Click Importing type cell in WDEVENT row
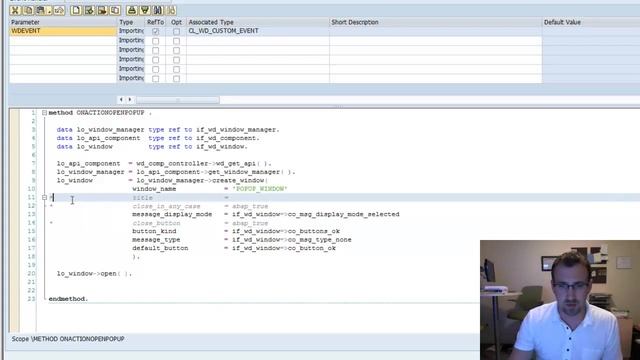The width and height of the screenshot is (640, 360). coord(131,31)
